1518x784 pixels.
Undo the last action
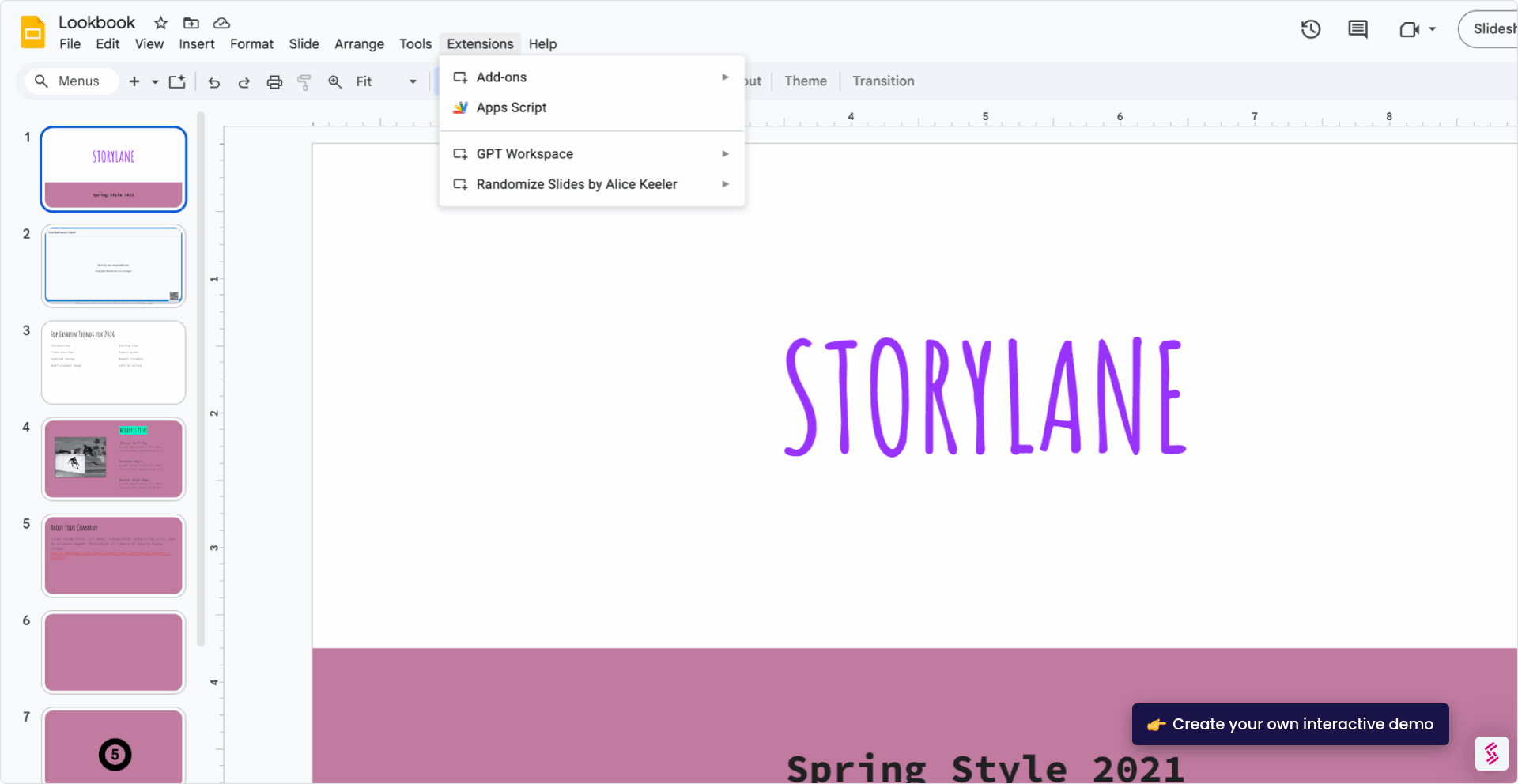click(x=213, y=82)
